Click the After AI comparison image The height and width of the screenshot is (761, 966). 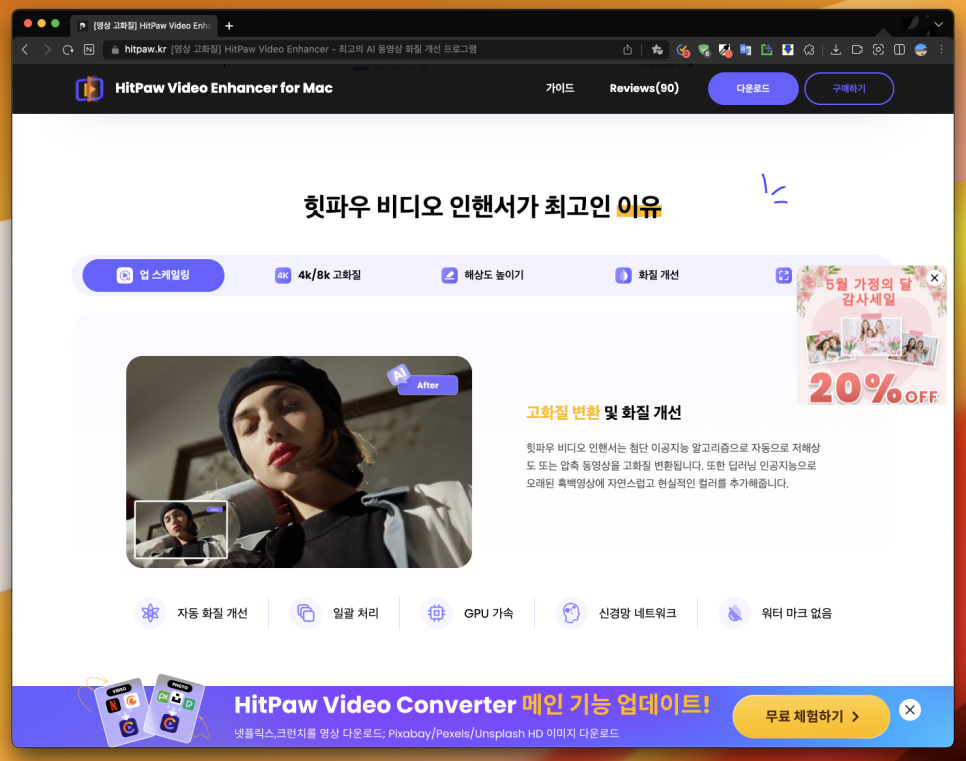[x=299, y=462]
